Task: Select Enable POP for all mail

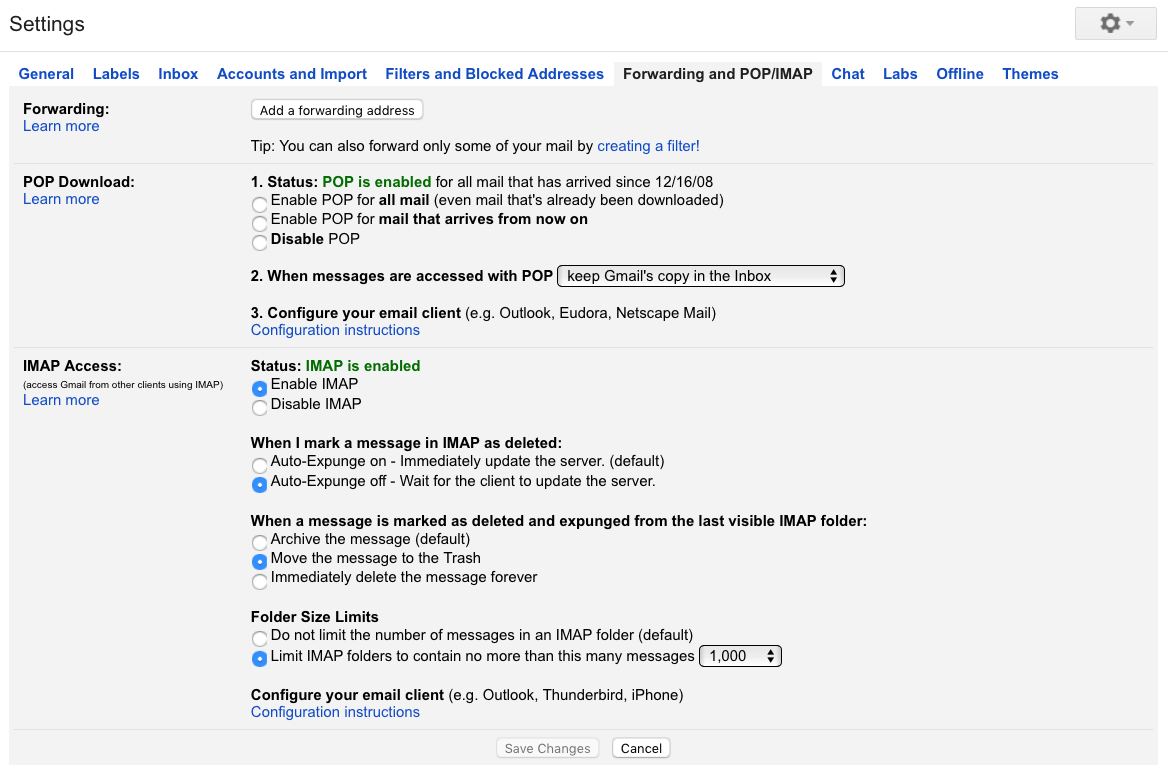Action: [x=260, y=202]
